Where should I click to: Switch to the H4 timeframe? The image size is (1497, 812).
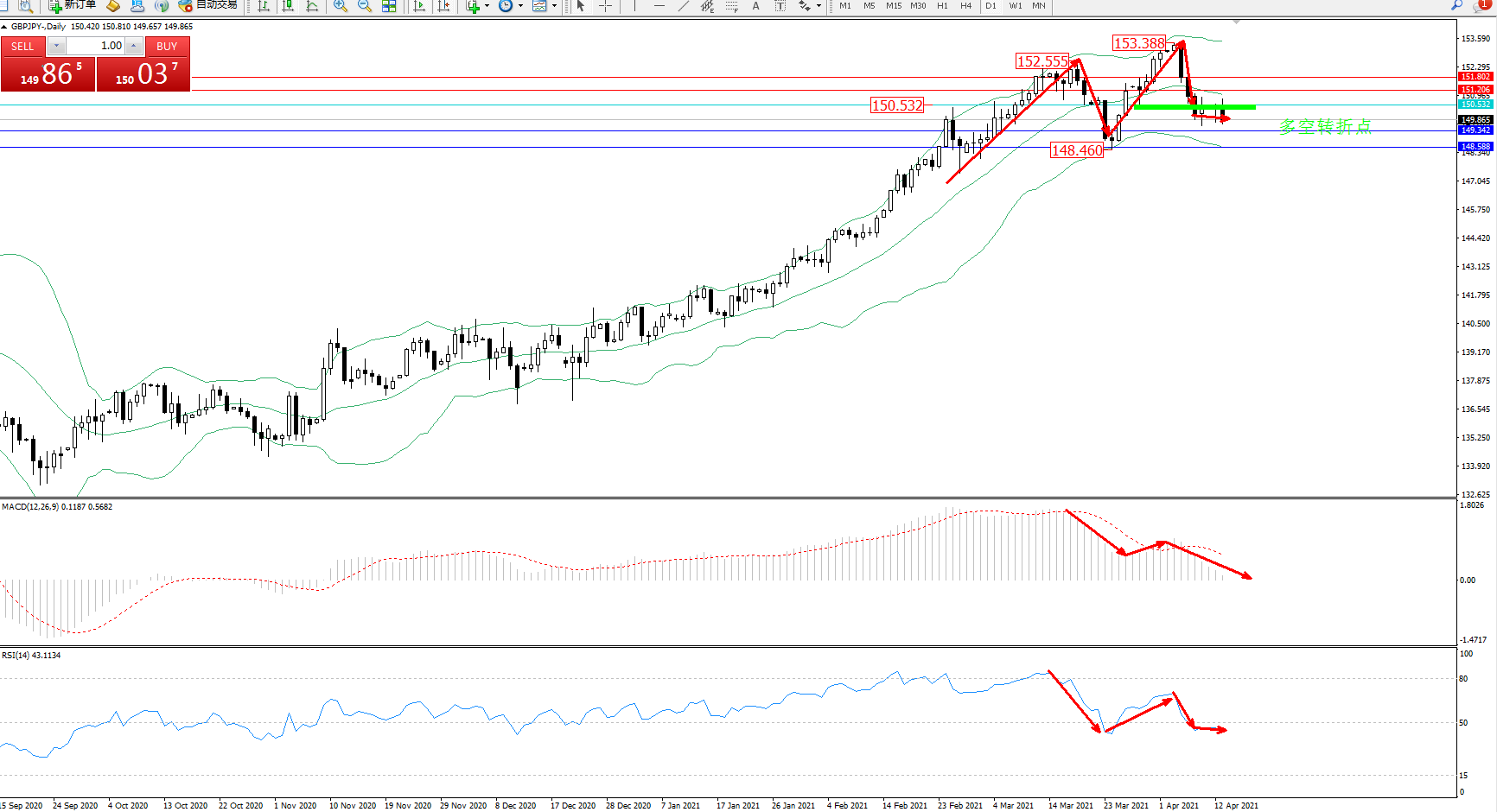(965, 6)
